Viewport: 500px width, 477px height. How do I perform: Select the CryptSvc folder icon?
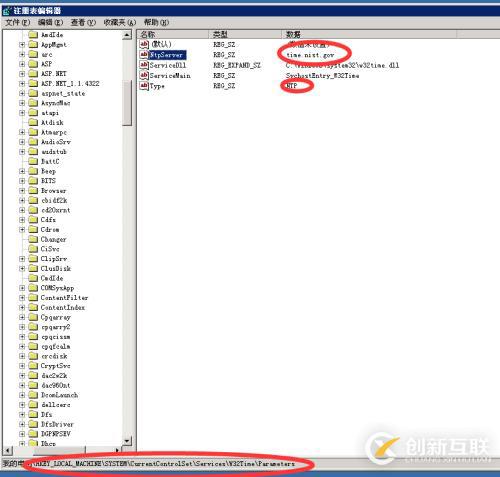tap(33, 366)
